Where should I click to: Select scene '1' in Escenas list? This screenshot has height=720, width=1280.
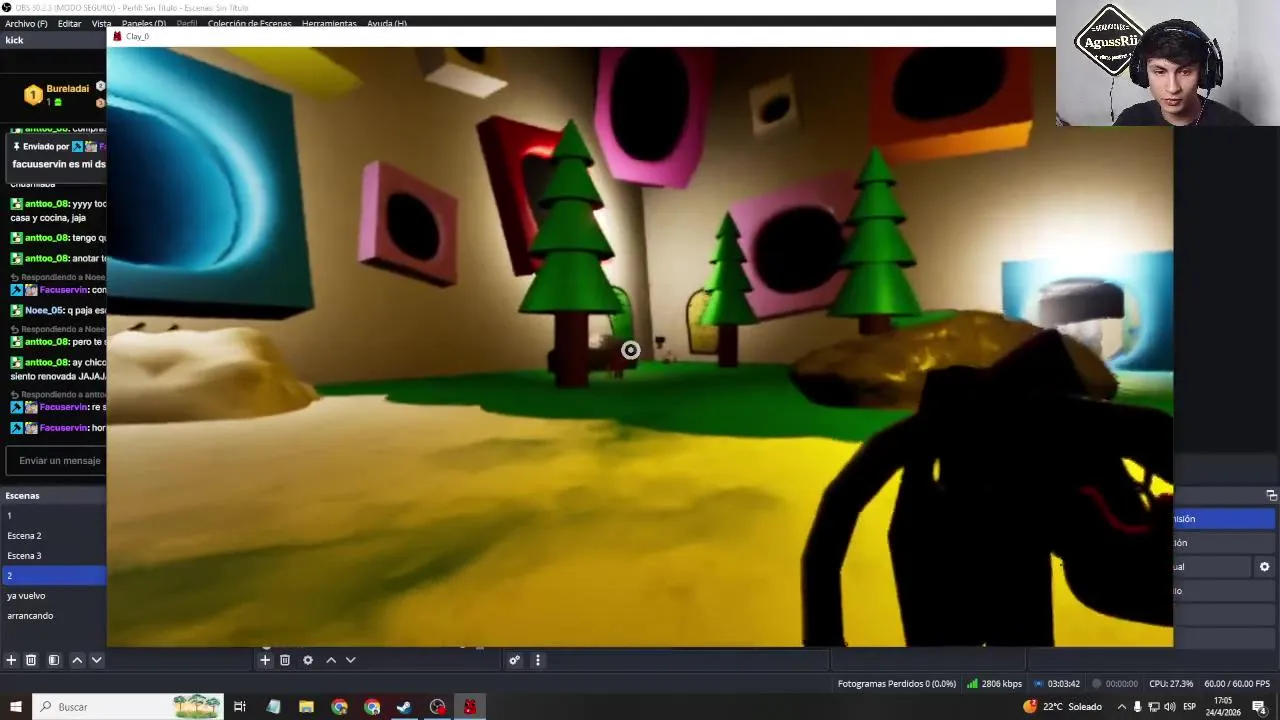click(53, 516)
